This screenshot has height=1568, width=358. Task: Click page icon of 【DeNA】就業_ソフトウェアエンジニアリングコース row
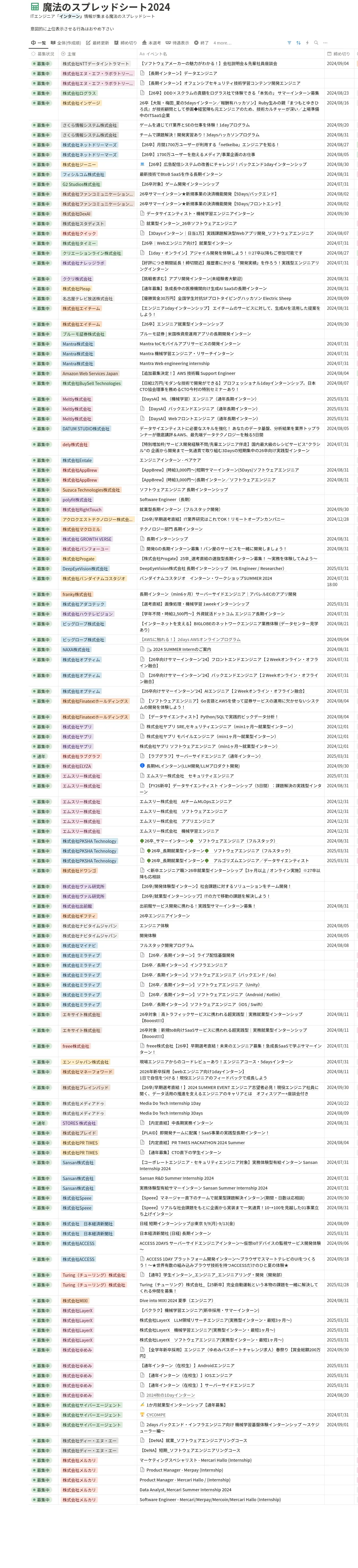click(x=142, y=1441)
